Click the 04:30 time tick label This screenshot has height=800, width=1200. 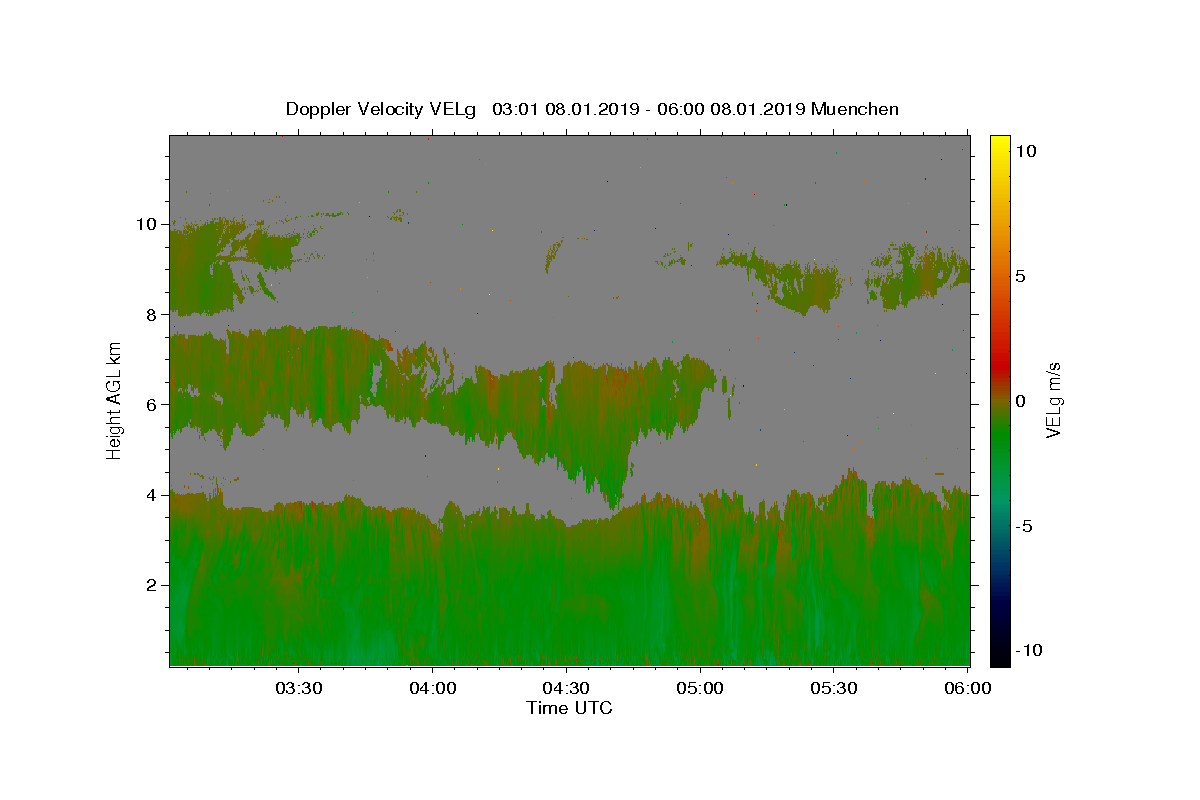pos(566,688)
